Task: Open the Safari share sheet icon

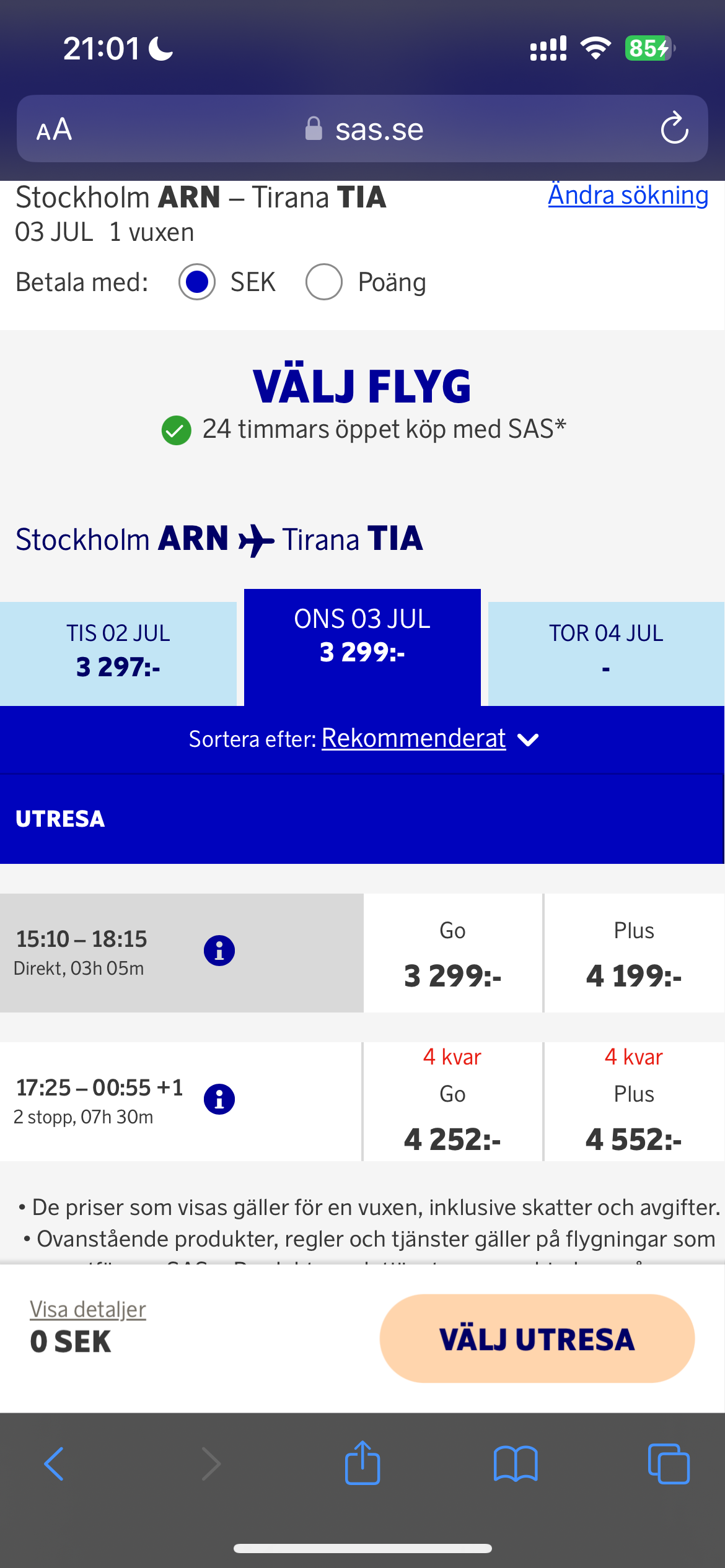Action: pos(362,1463)
